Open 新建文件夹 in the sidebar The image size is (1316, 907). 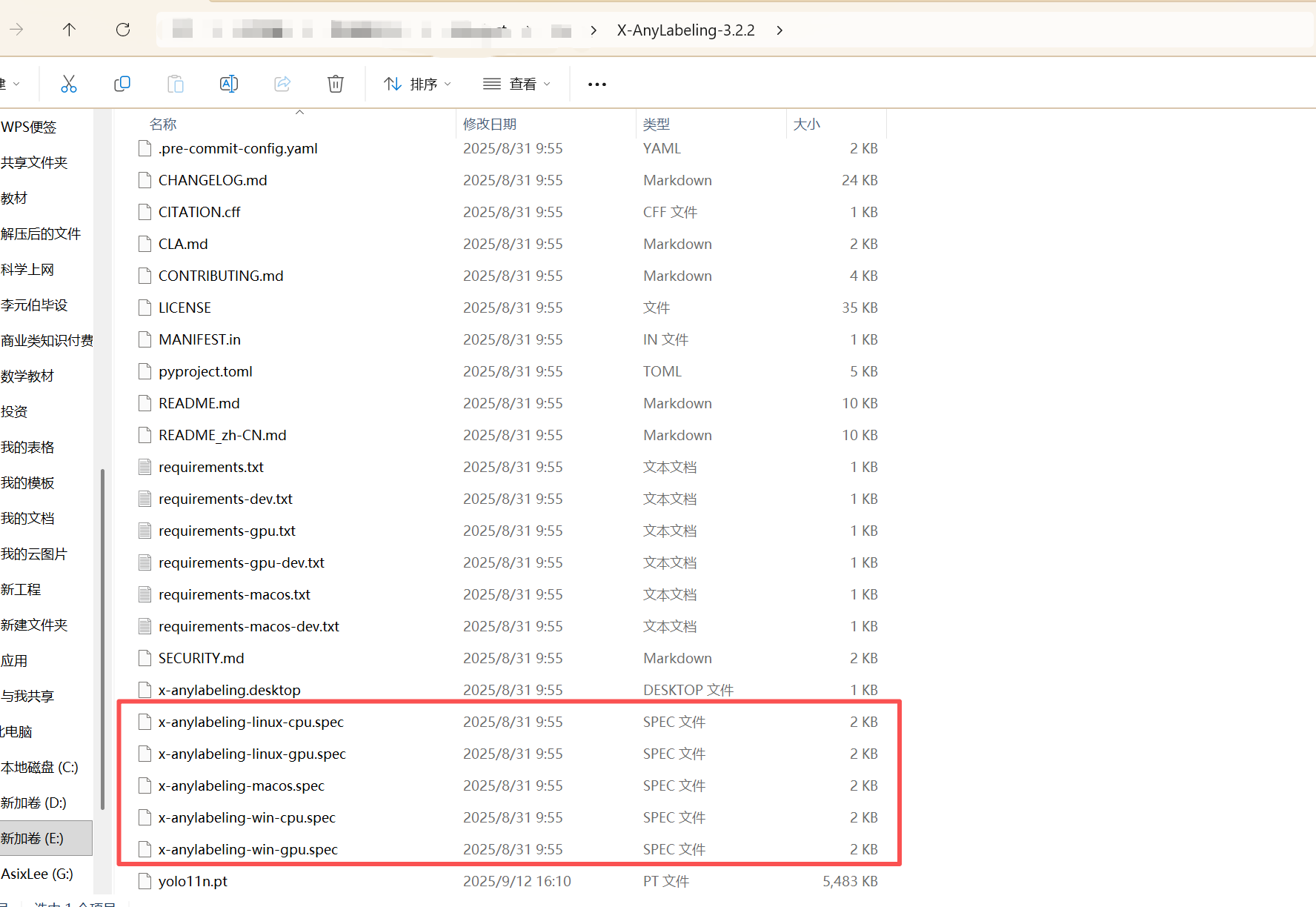point(34,625)
